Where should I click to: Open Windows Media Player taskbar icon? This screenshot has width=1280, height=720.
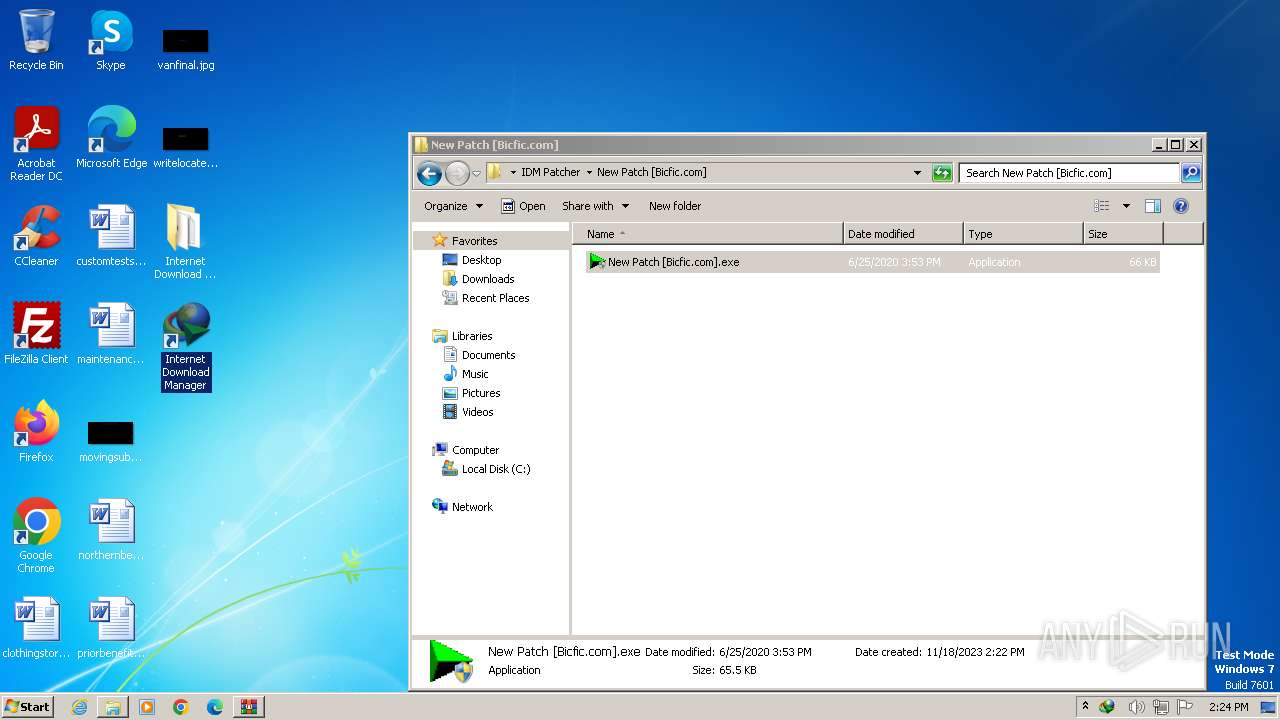pyautogui.click(x=147, y=707)
